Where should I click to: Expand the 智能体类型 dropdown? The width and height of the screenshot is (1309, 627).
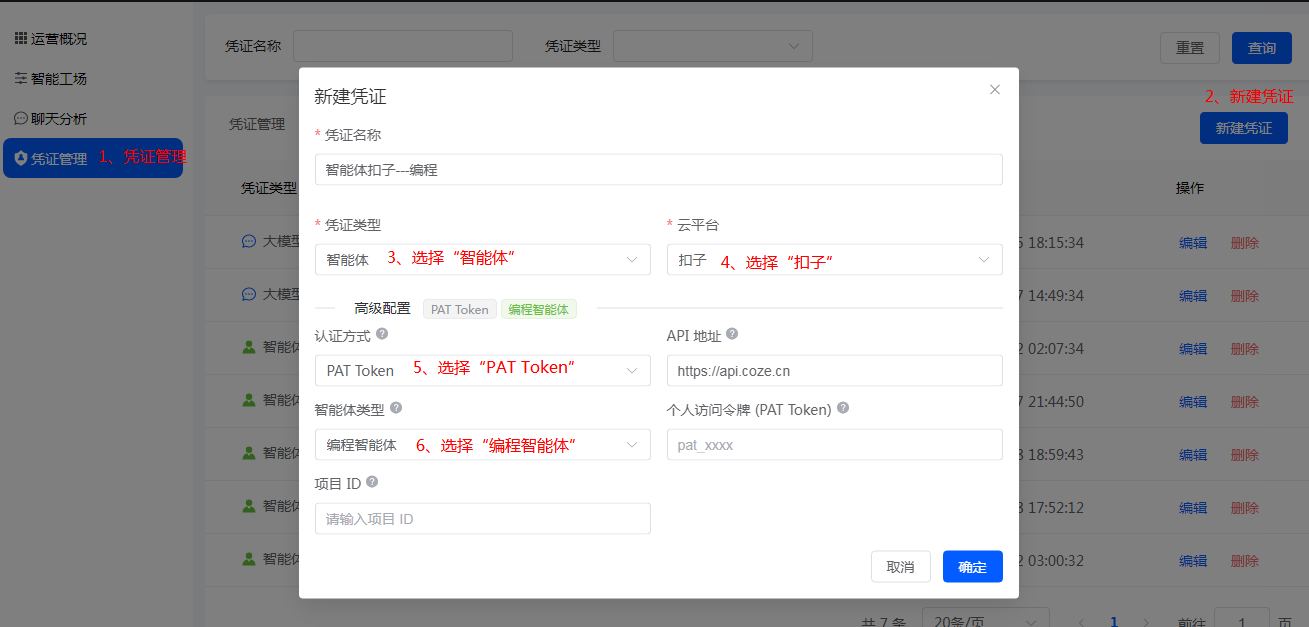[x=482, y=445]
